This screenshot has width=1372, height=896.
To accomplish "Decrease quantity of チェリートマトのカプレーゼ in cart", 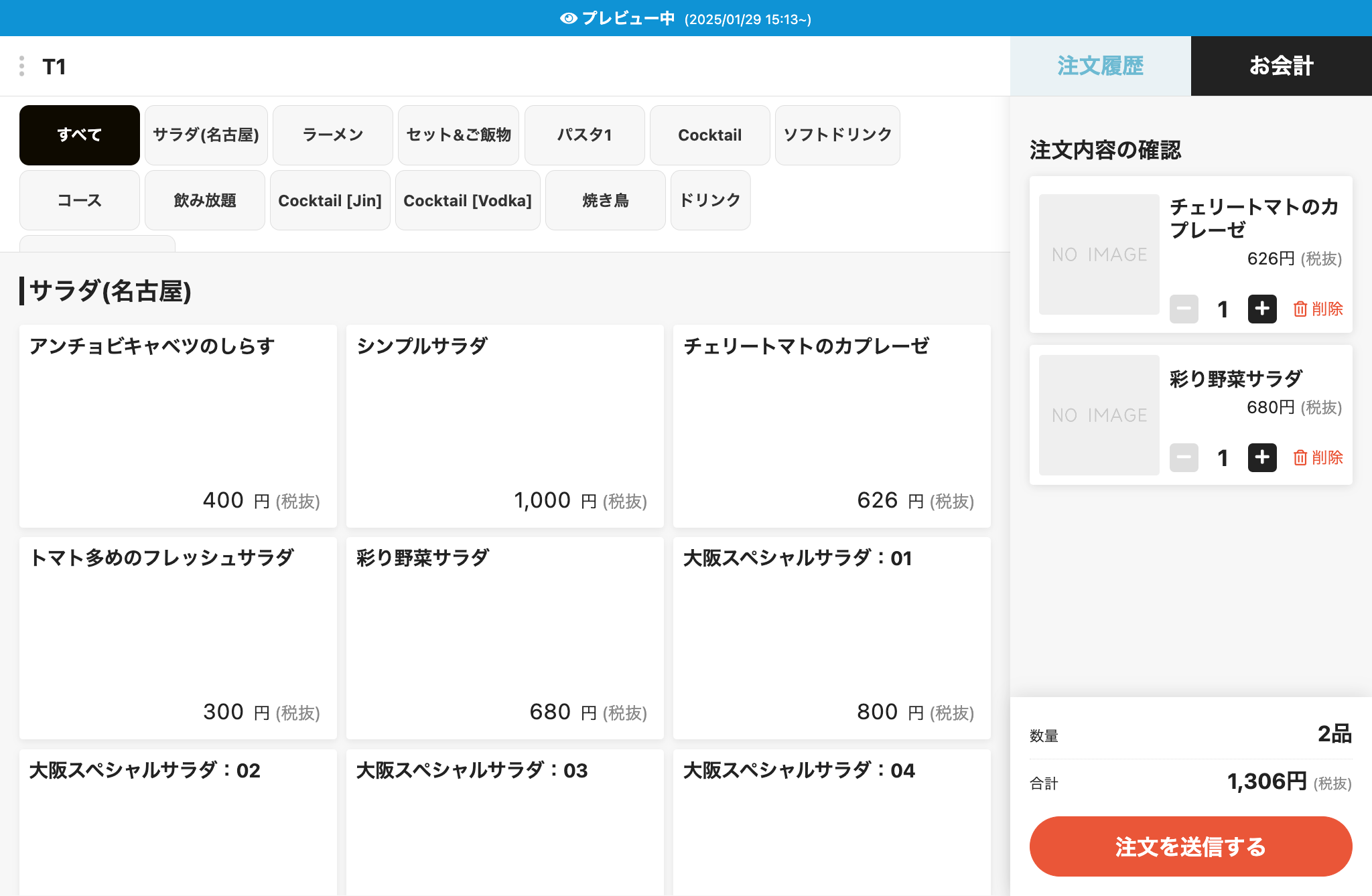I will (1184, 309).
